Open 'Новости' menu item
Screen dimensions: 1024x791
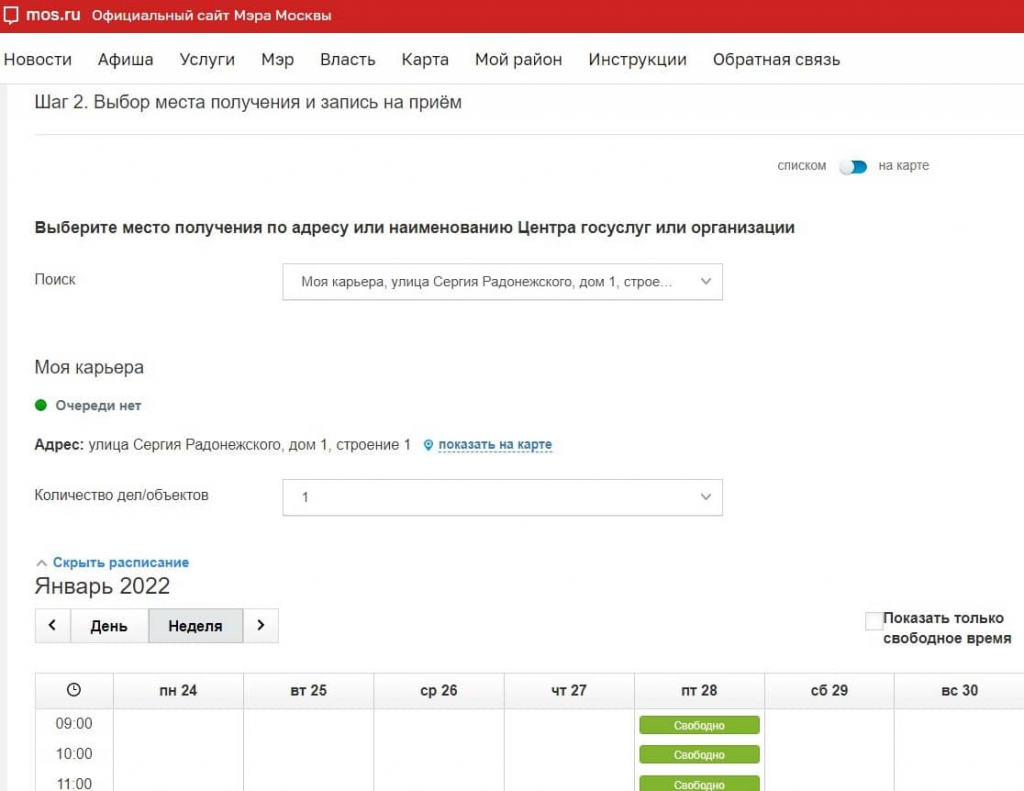coord(38,60)
